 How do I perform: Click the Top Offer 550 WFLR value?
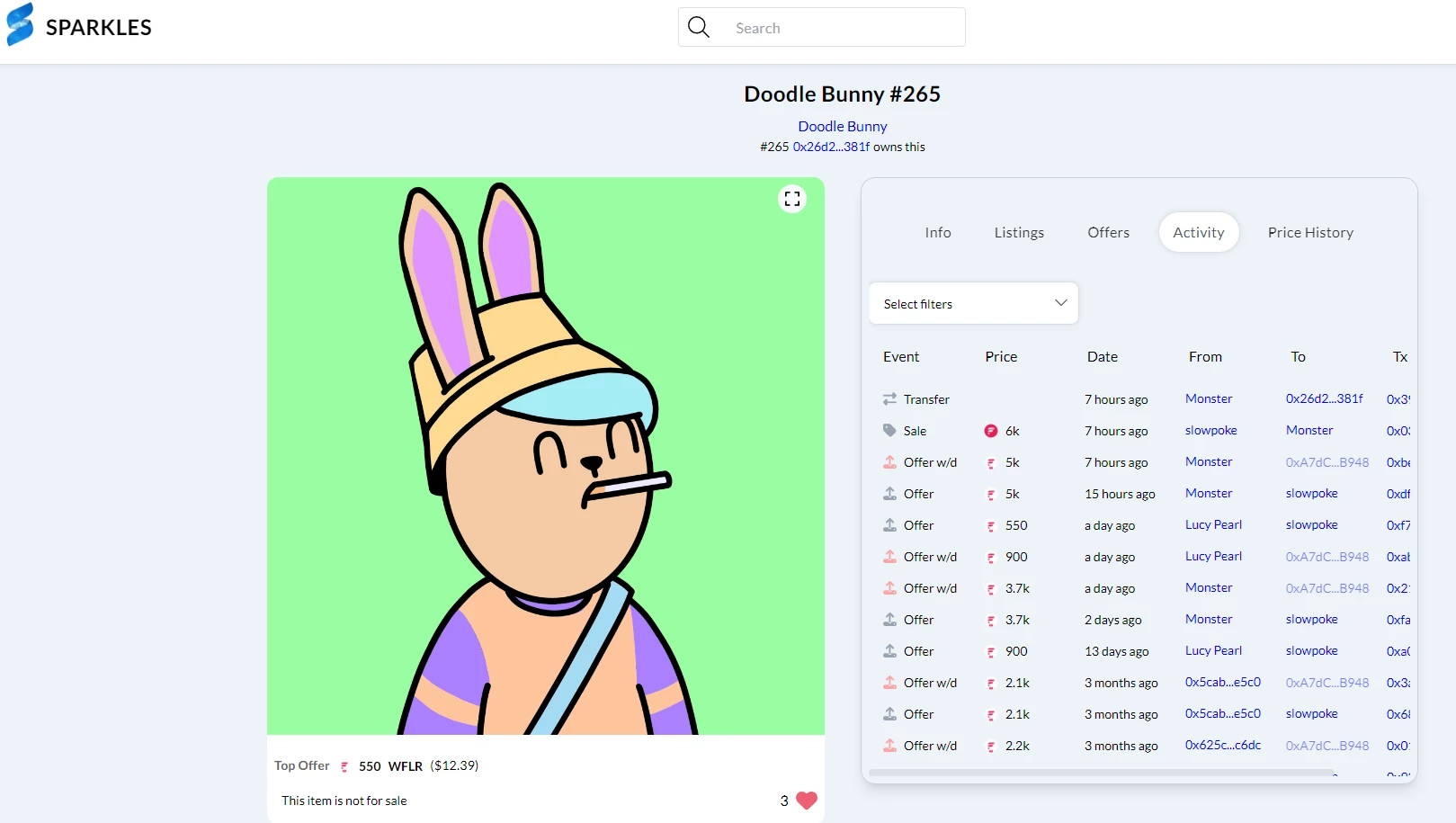(390, 766)
